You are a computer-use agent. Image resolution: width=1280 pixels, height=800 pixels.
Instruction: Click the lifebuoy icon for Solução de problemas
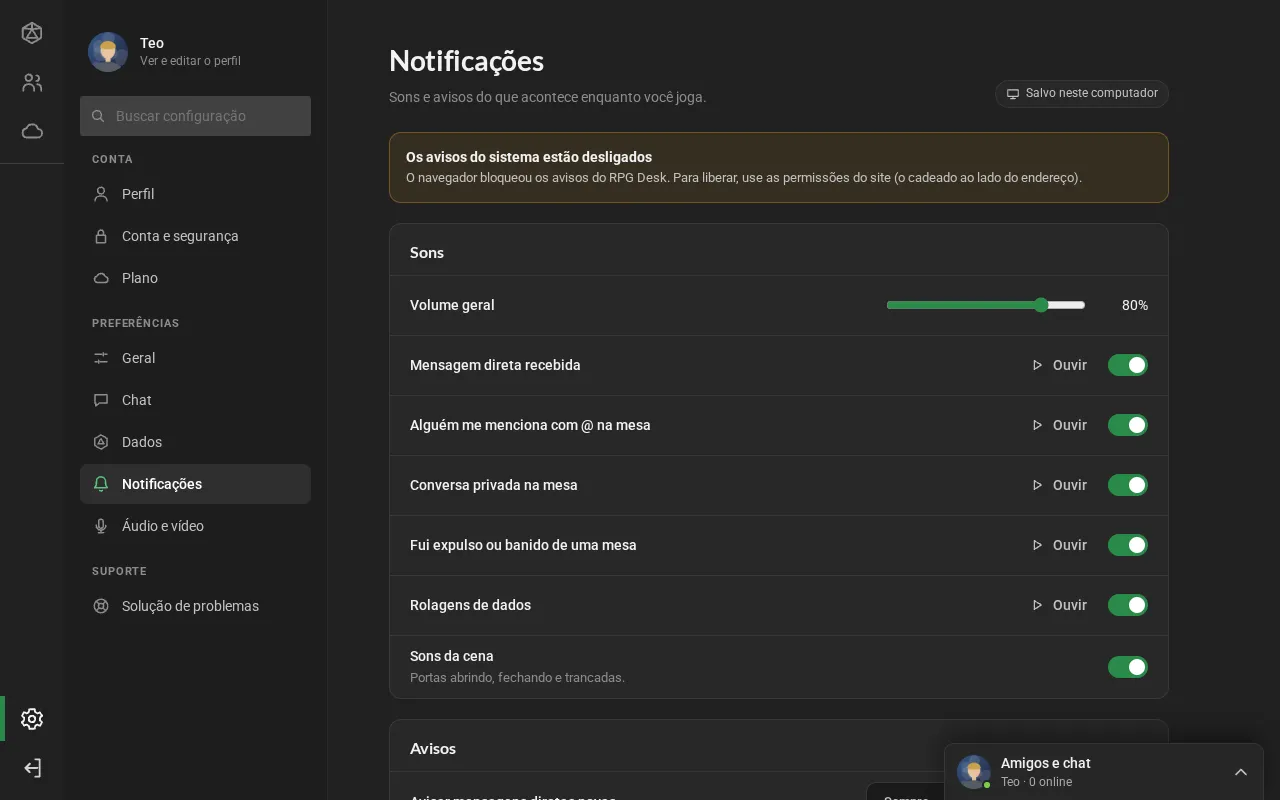101,606
